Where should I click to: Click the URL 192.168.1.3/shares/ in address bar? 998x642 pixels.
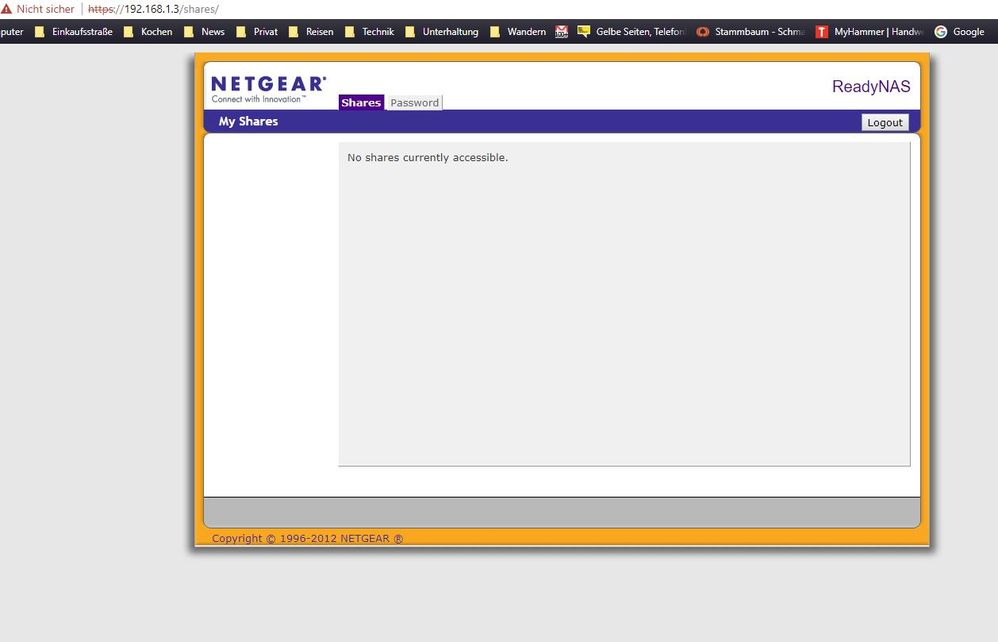click(x=153, y=10)
